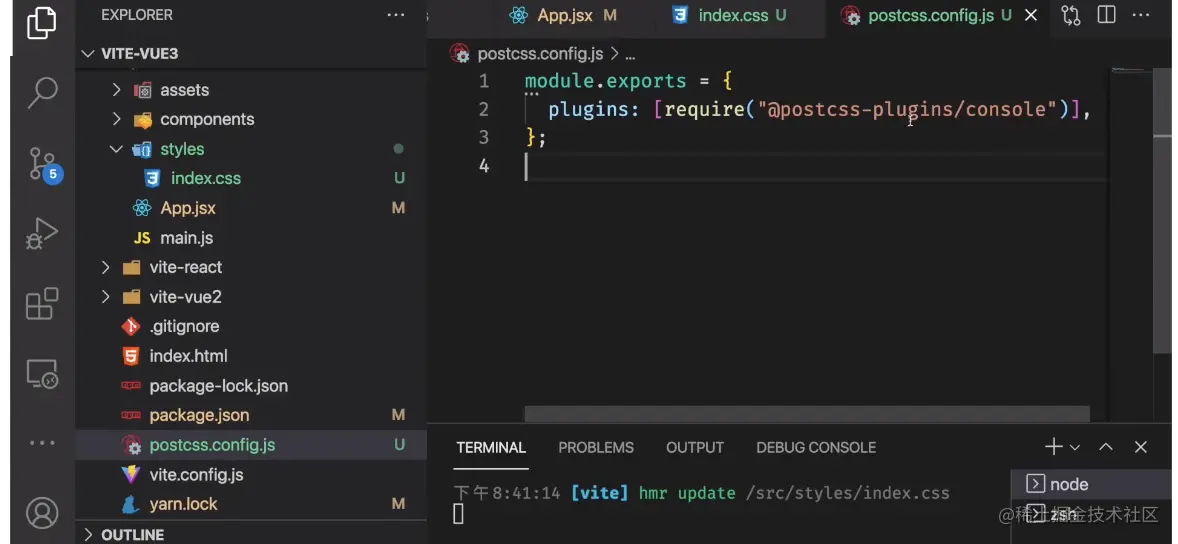Click the git icon beside .gitignore
Image resolution: width=1178 pixels, height=544 pixels.
131,326
